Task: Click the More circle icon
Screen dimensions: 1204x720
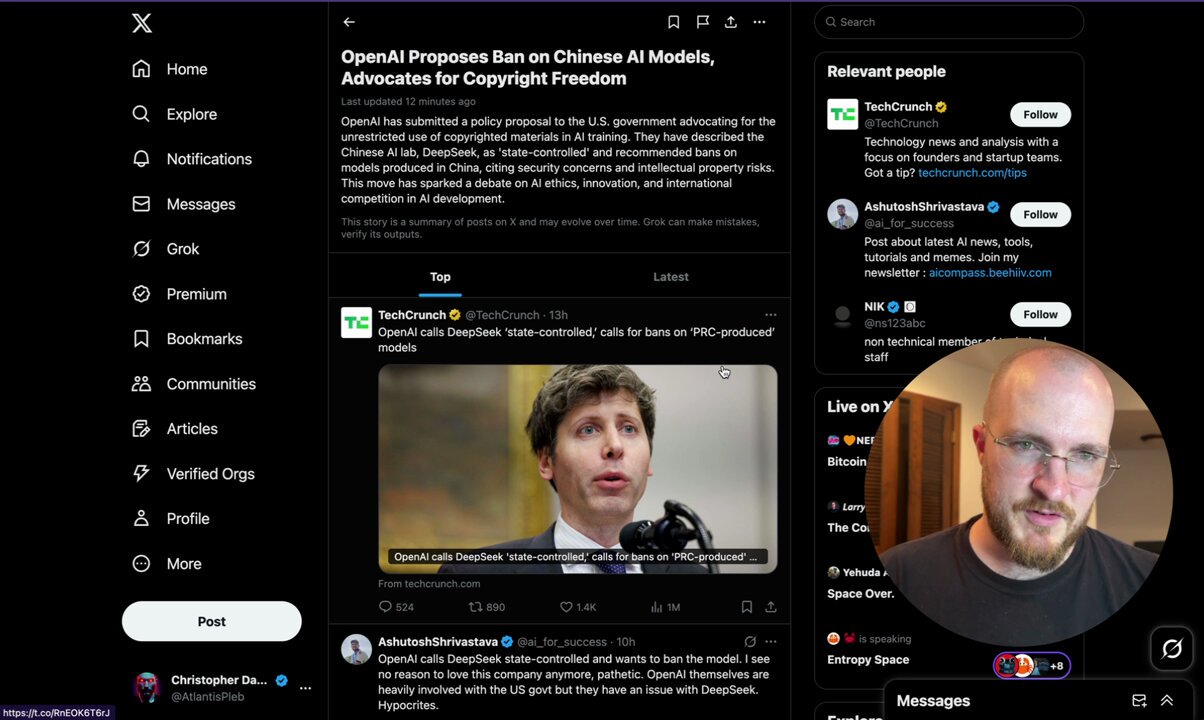Action: (141, 564)
